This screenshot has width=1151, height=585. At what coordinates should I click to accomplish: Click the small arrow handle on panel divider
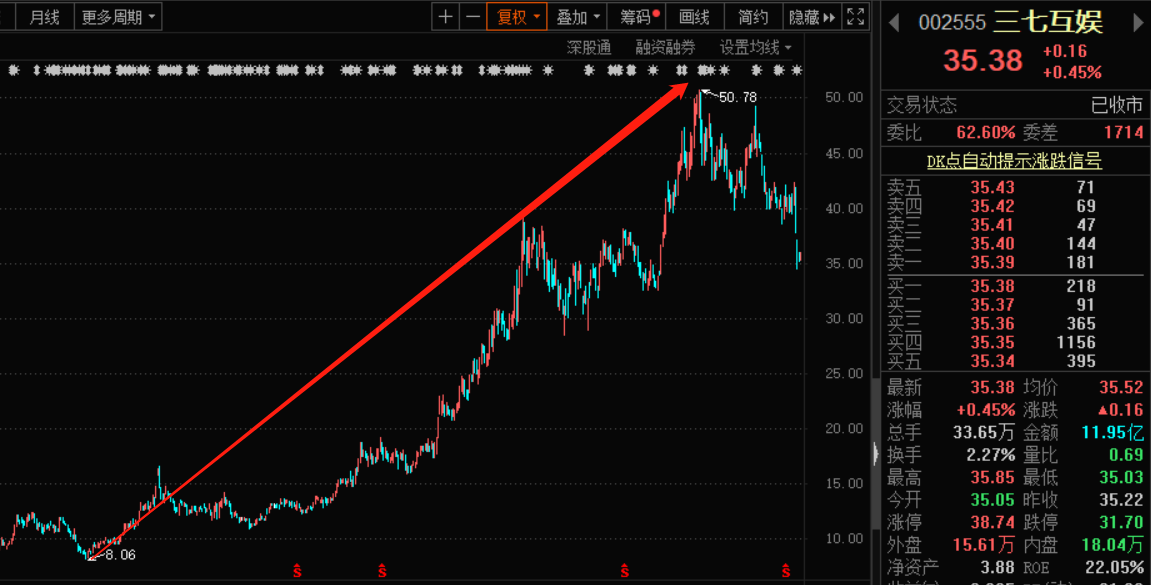coord(875,453)
